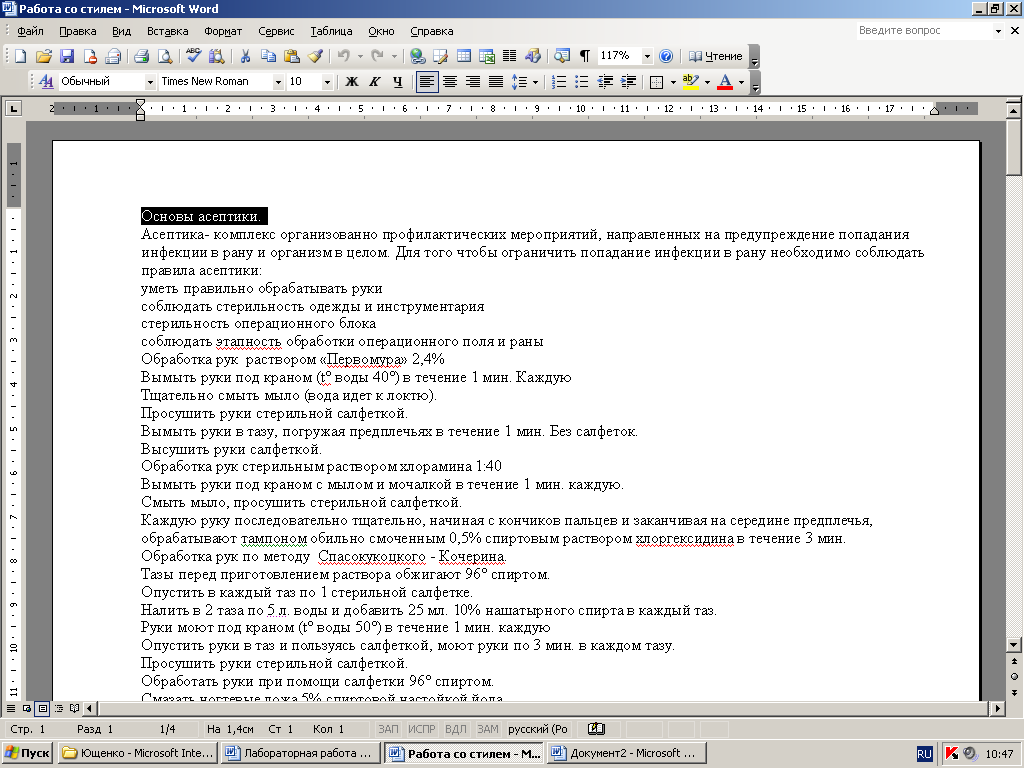The height and width of the screenshot is (768, 1024).
Task: Open the Document Map icon
Action: pyautogui.click(x=562, y=56)
